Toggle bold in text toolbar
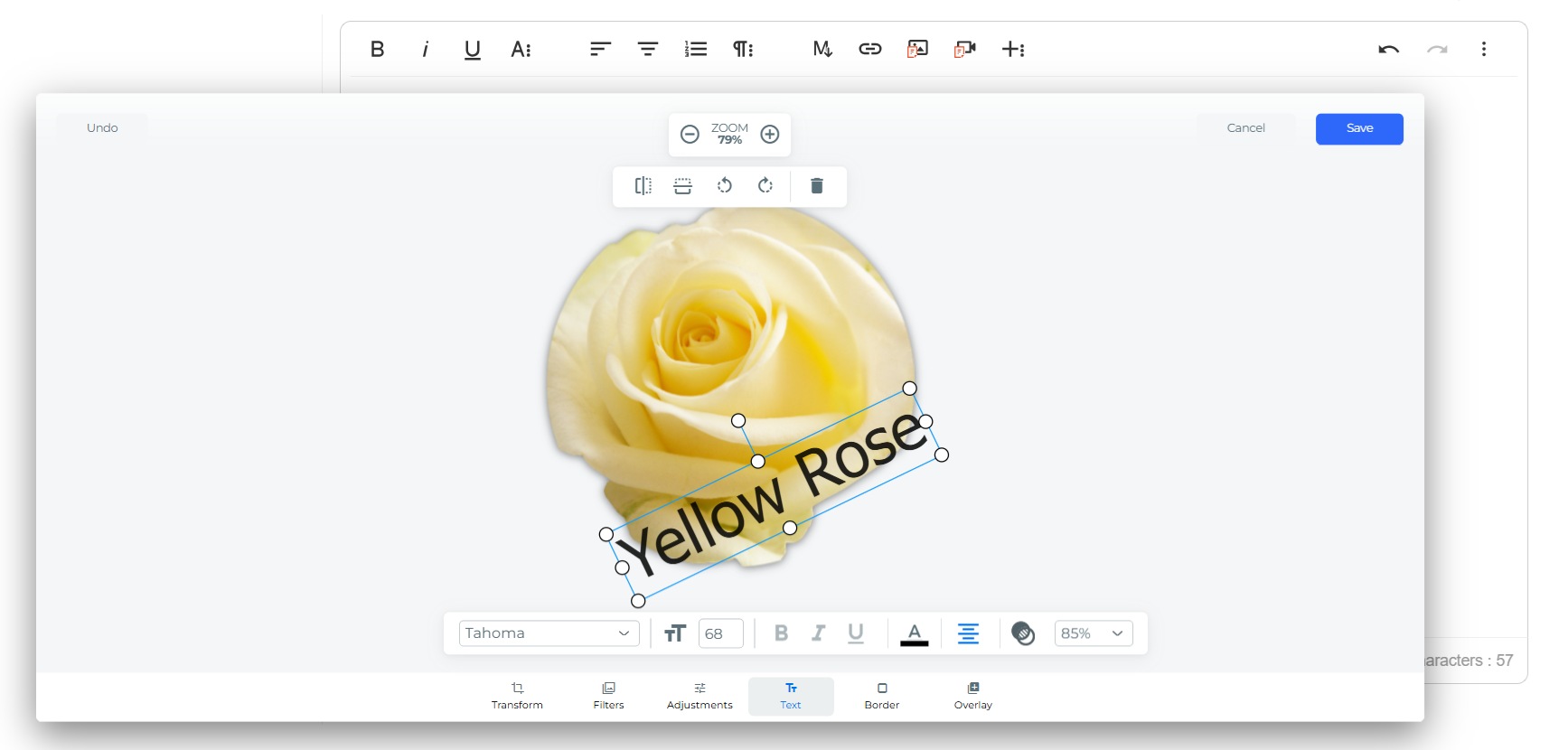This screenshot has width=1568, height=750. (x=782, y=633)
